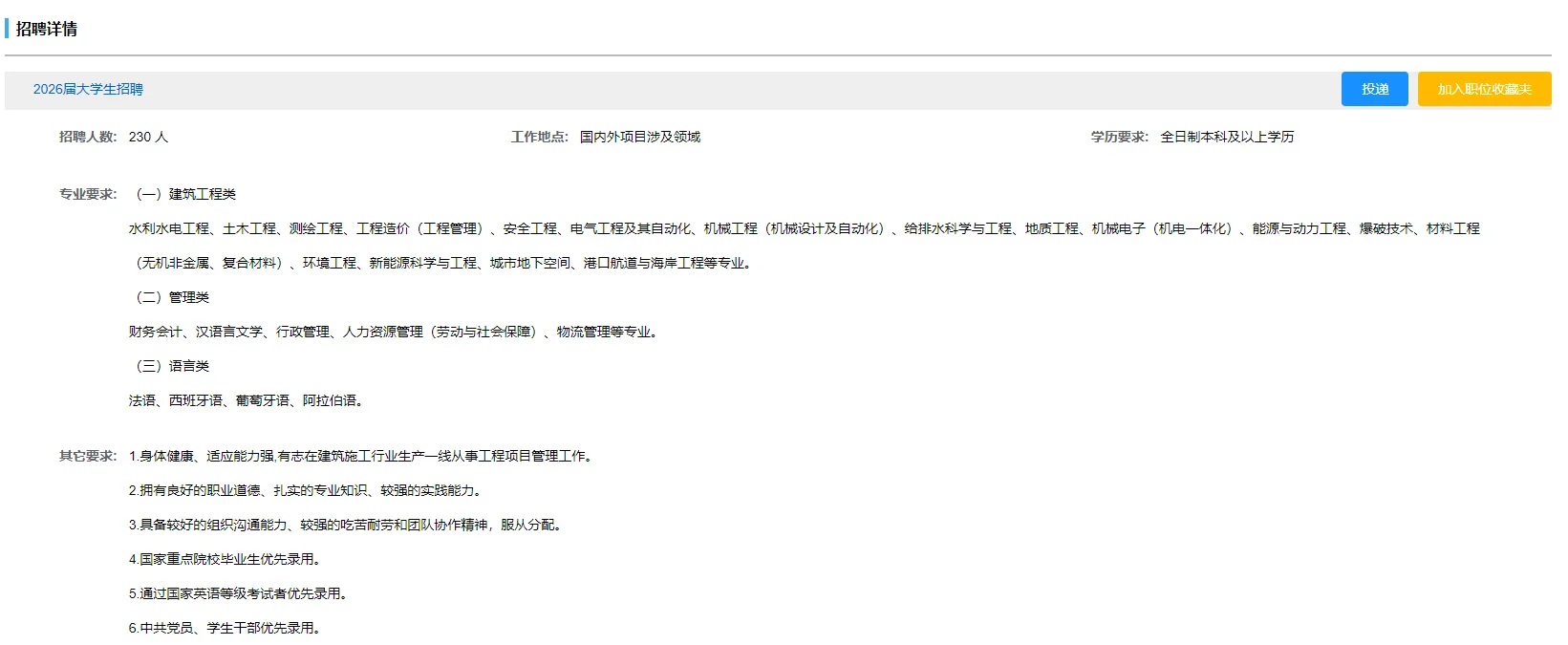The image size is (1568, 645).
Task: Click requirement 3 about 组织沟通能力
Action: [347, 525]
